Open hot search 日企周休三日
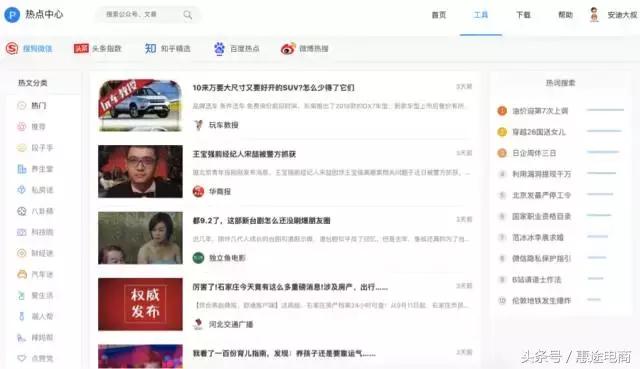The height and width of the screenshot is (369, 640). point(534,153)
